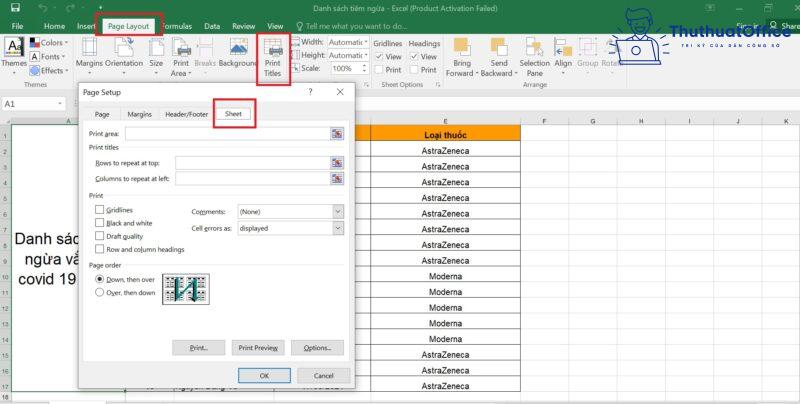Confirm Page Setup with OK
Image resolution: width=800 pixels, height=404 pixels.
coord(264,375)
